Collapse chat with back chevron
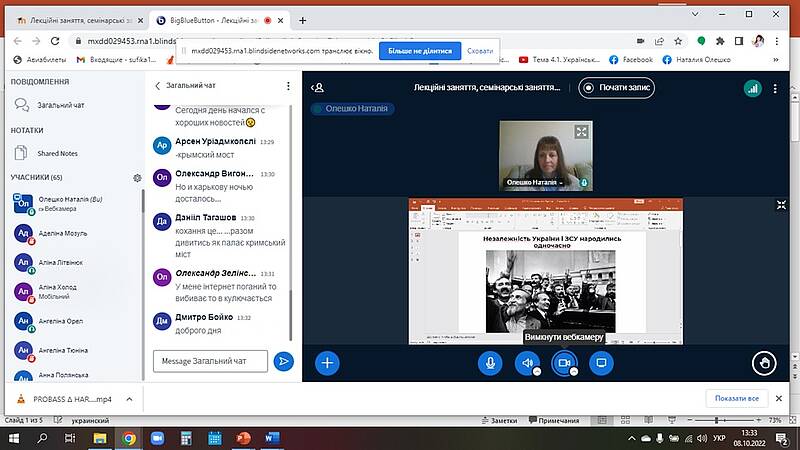 pos(157,86)
